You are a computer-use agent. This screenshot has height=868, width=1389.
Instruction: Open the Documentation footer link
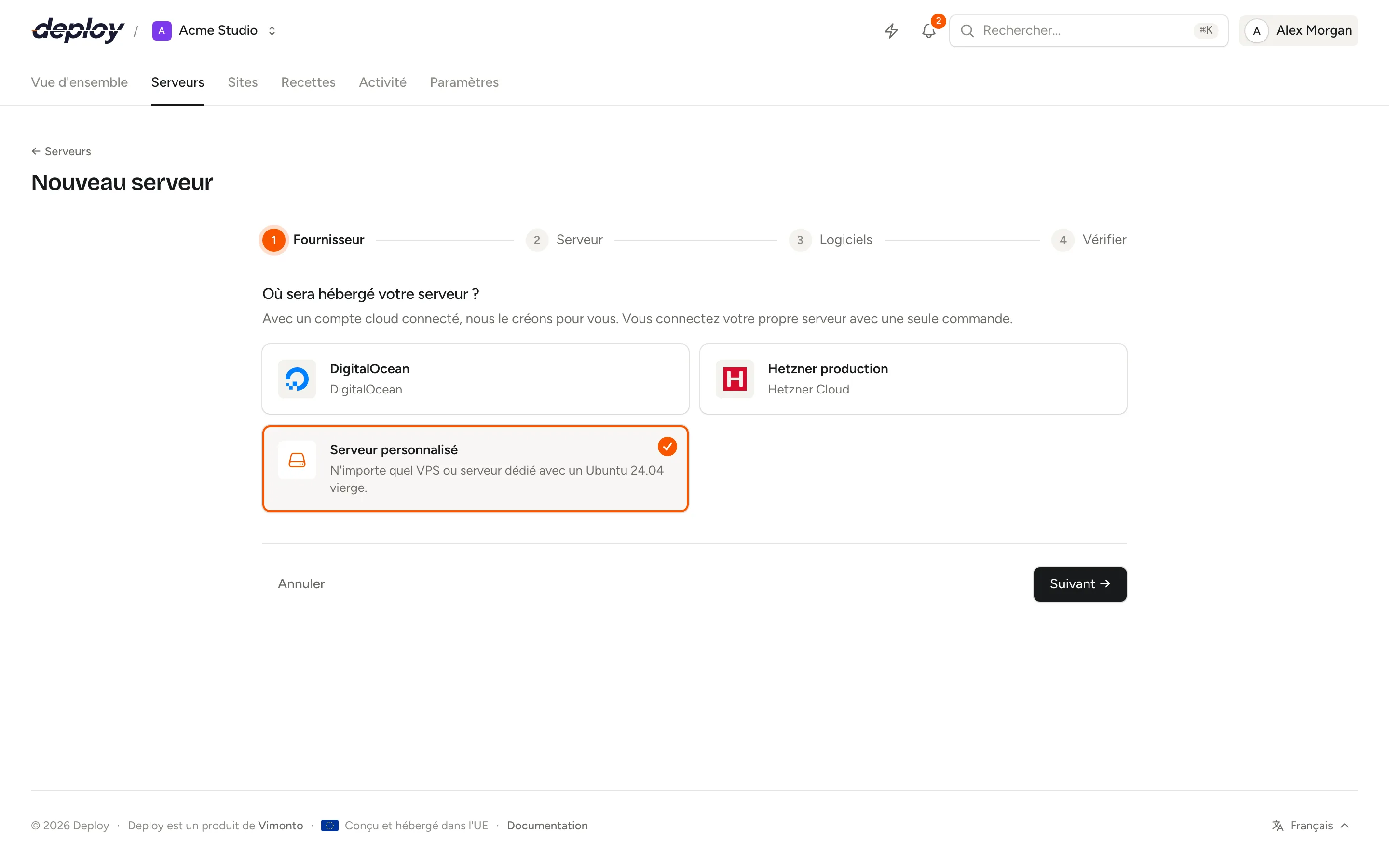[x=547, y=826]
